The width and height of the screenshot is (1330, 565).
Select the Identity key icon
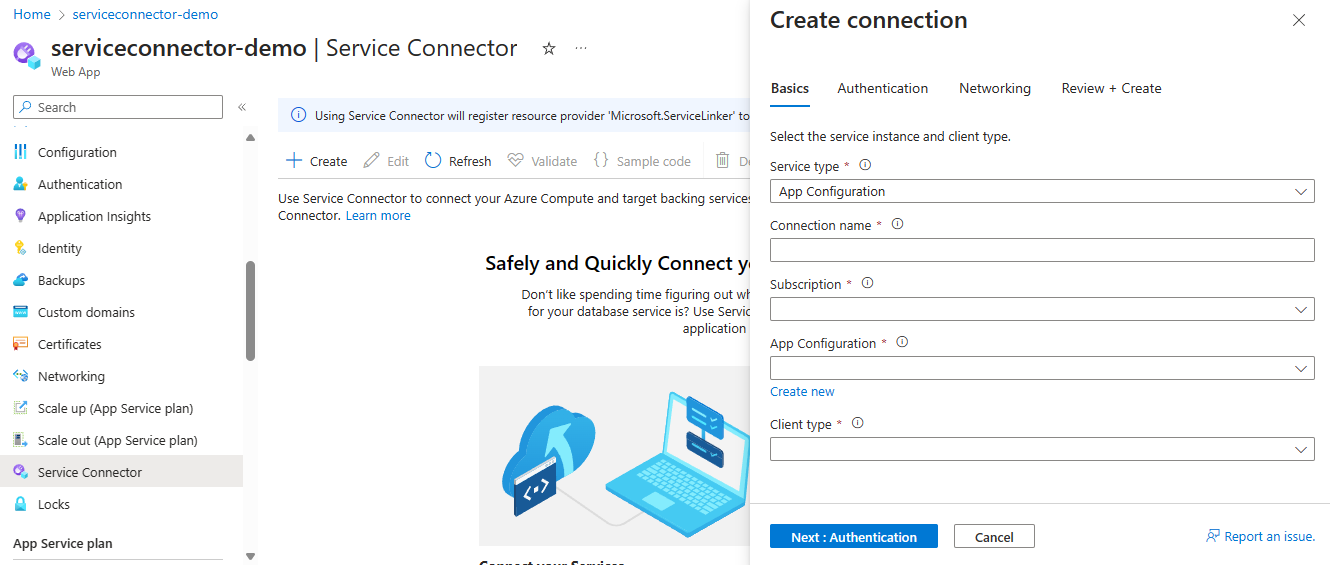pyautogui.click(x=20, y=248)
